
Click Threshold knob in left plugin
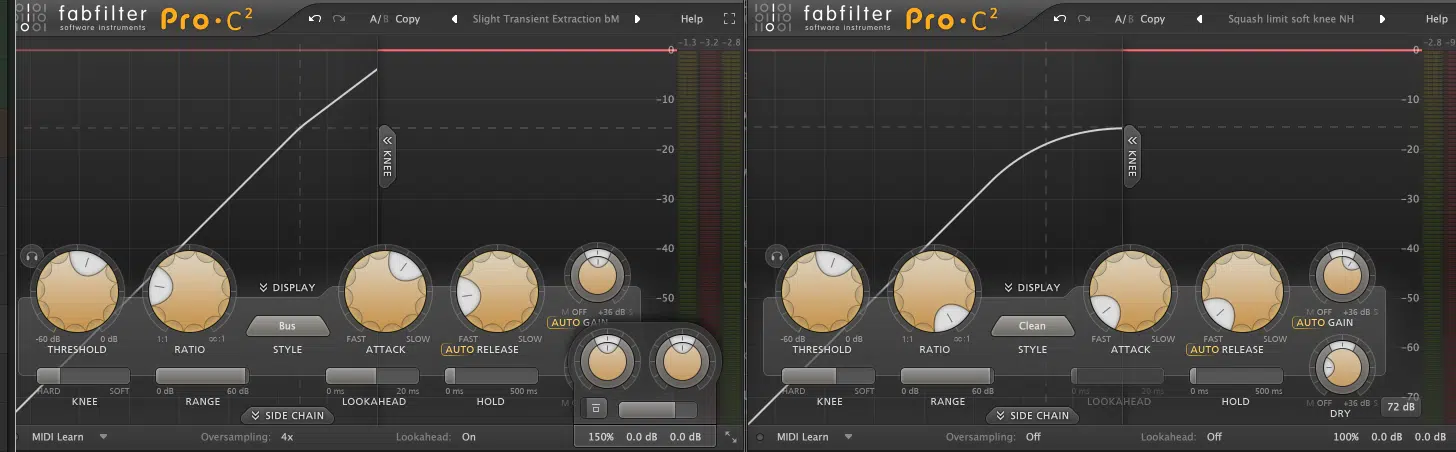coord(77,290)
